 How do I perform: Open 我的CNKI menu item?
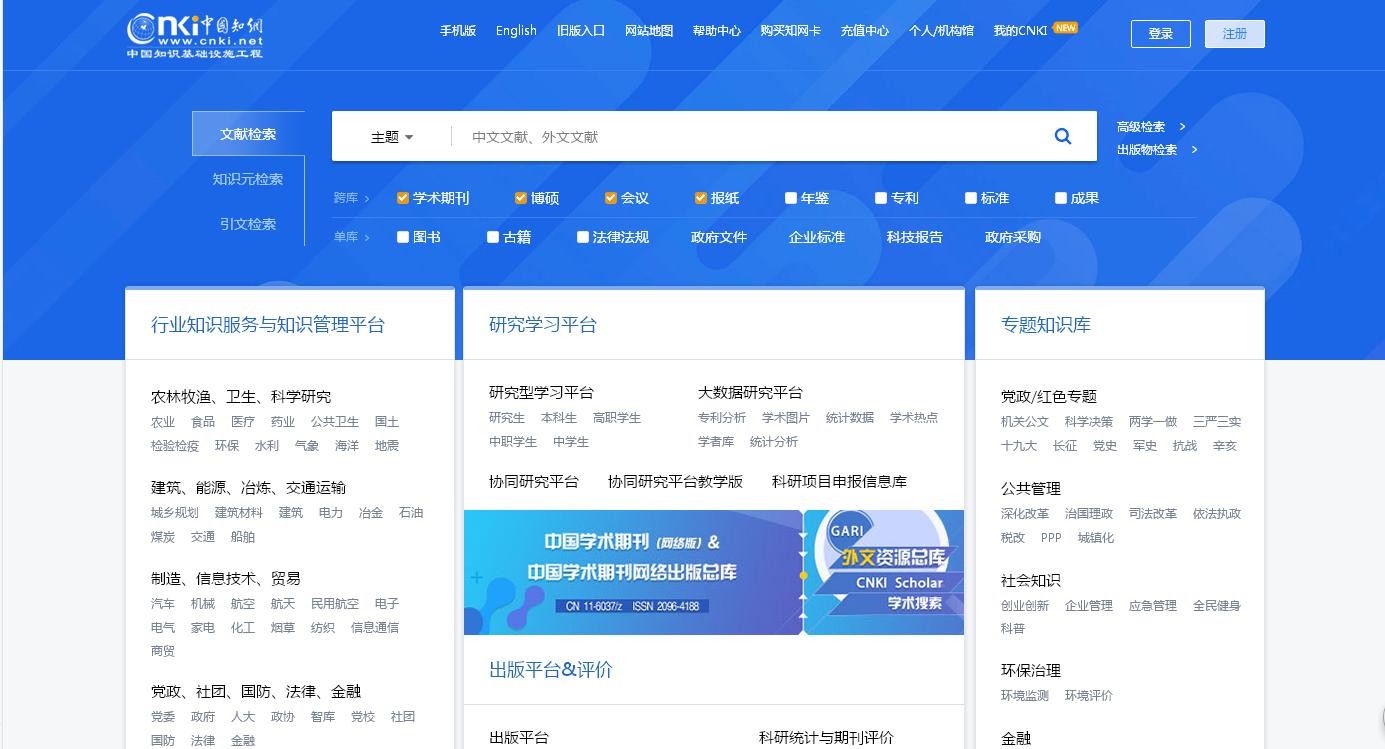[1020, 31]
